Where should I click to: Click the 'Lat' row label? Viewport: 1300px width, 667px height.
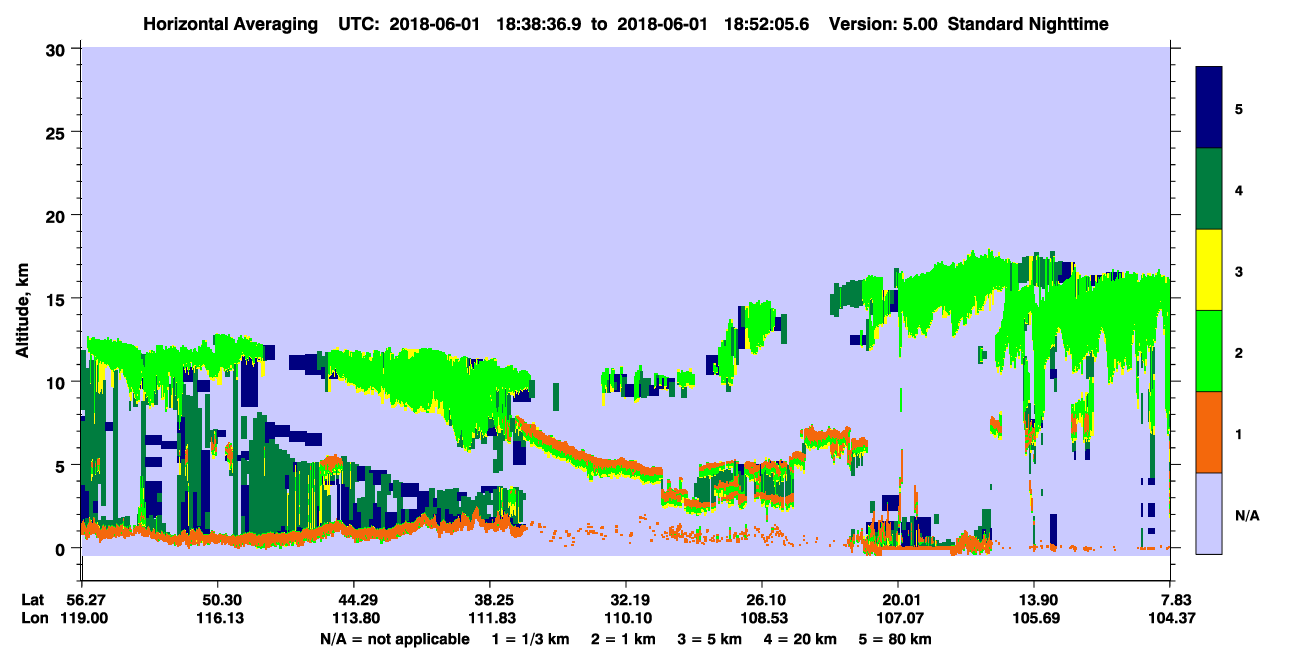click(33, 600)
